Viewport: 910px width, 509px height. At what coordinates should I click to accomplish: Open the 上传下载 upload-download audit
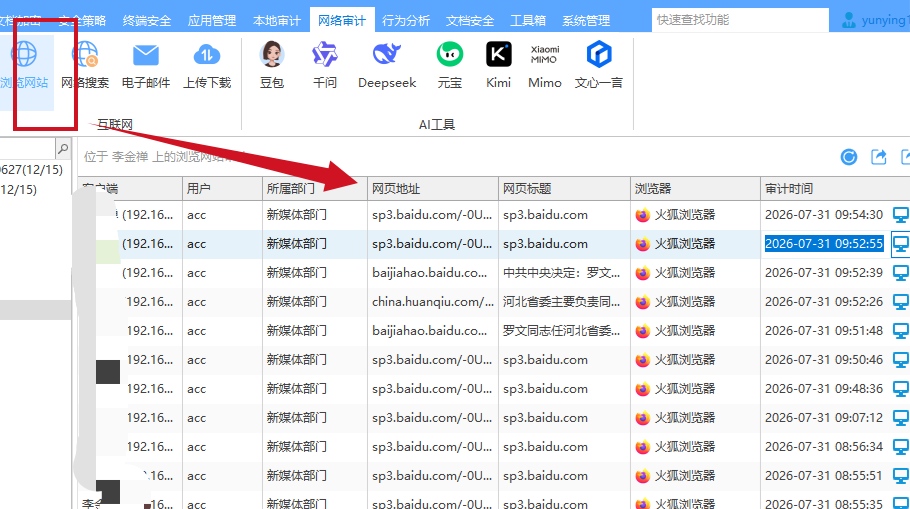[x=207, y=66]
